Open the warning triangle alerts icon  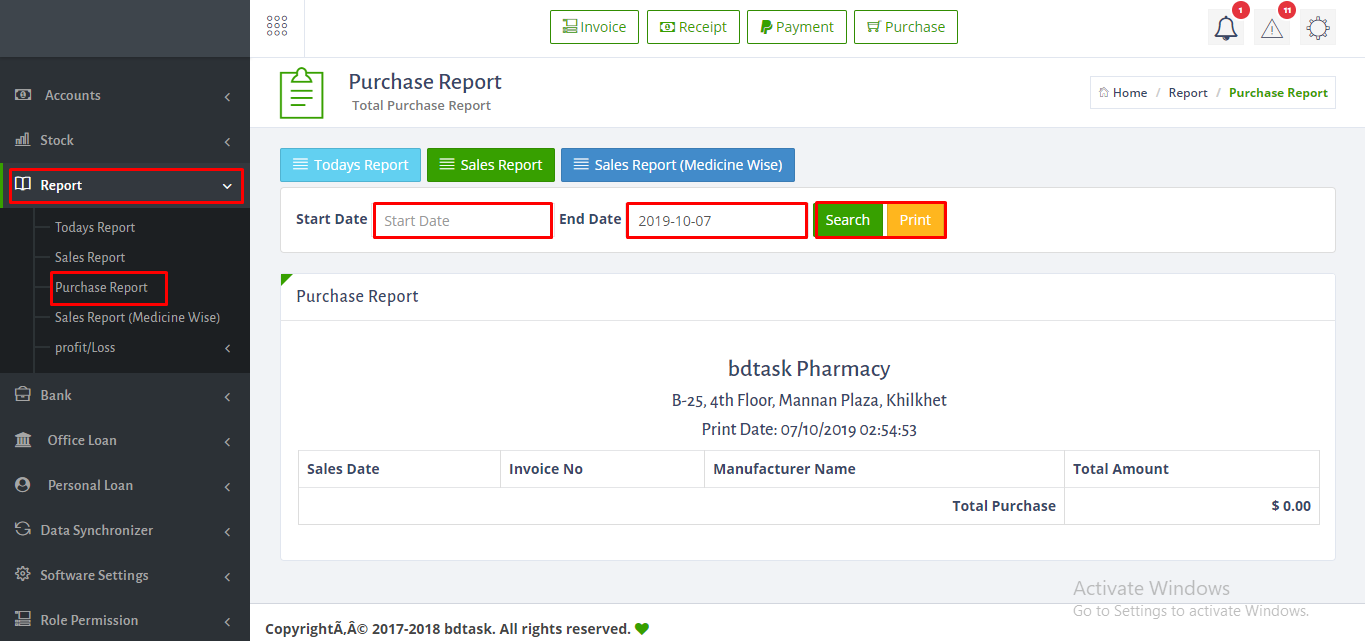[x=1272, y=28]
